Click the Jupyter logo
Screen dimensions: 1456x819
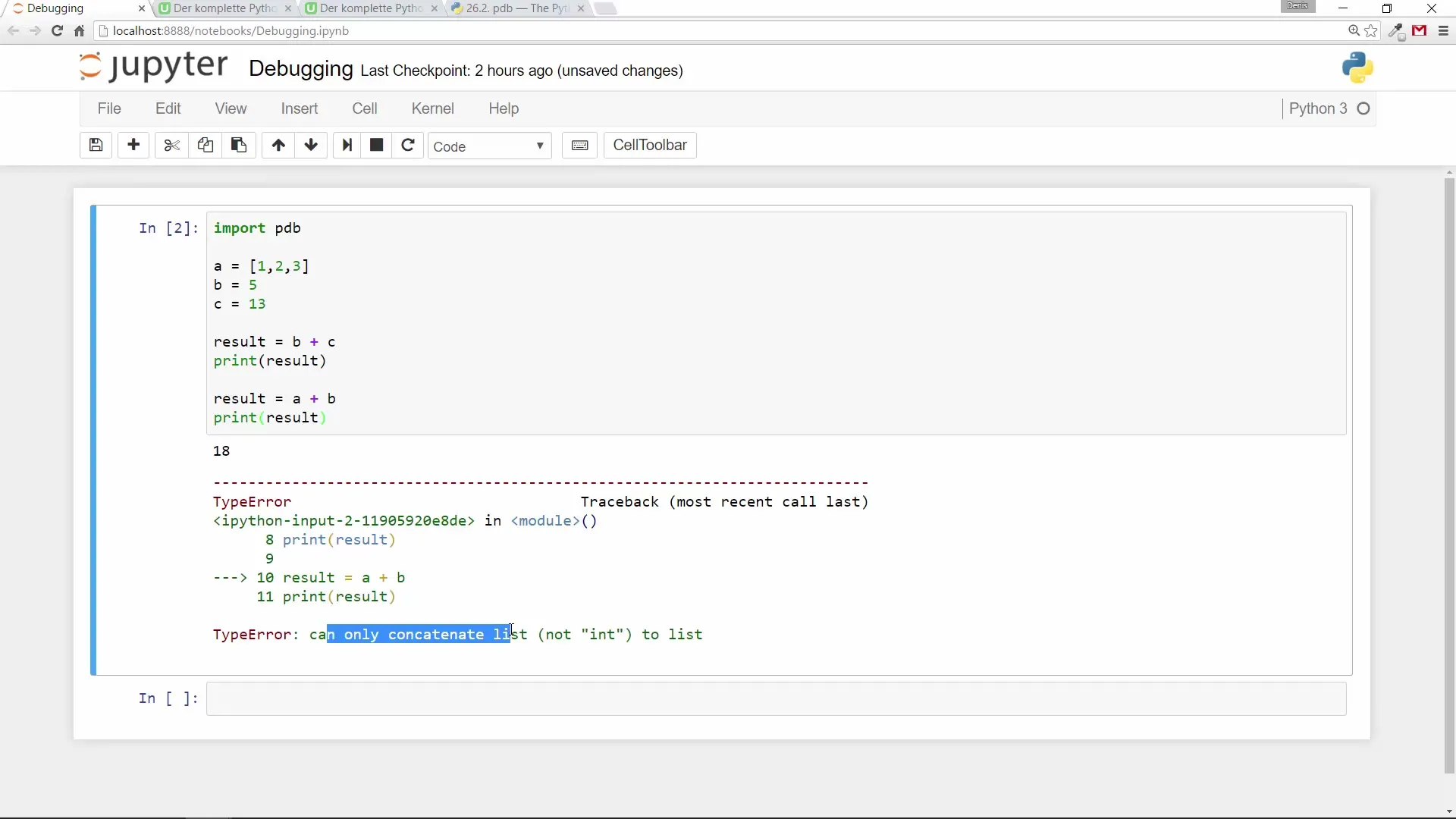[x=153, y=67]
